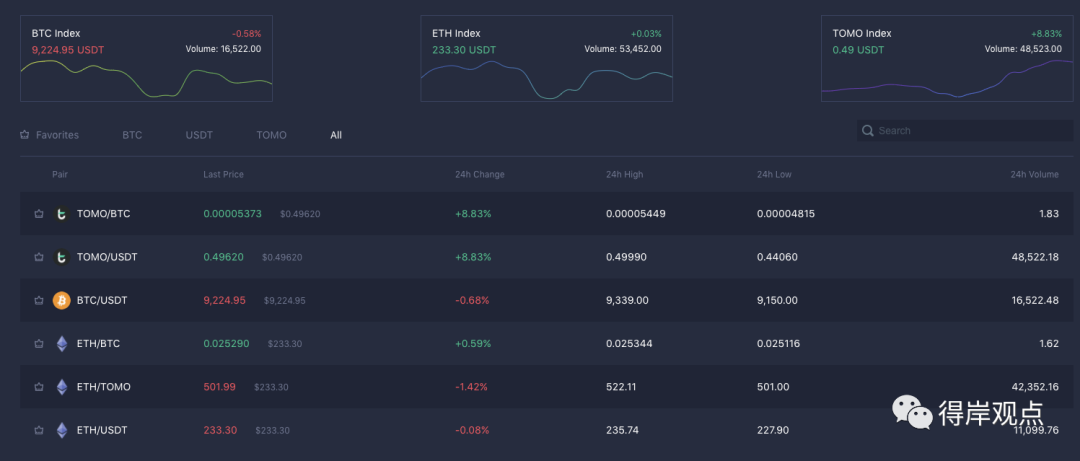
Task: Open the ETH/USDT pair name
Action: 102,431
